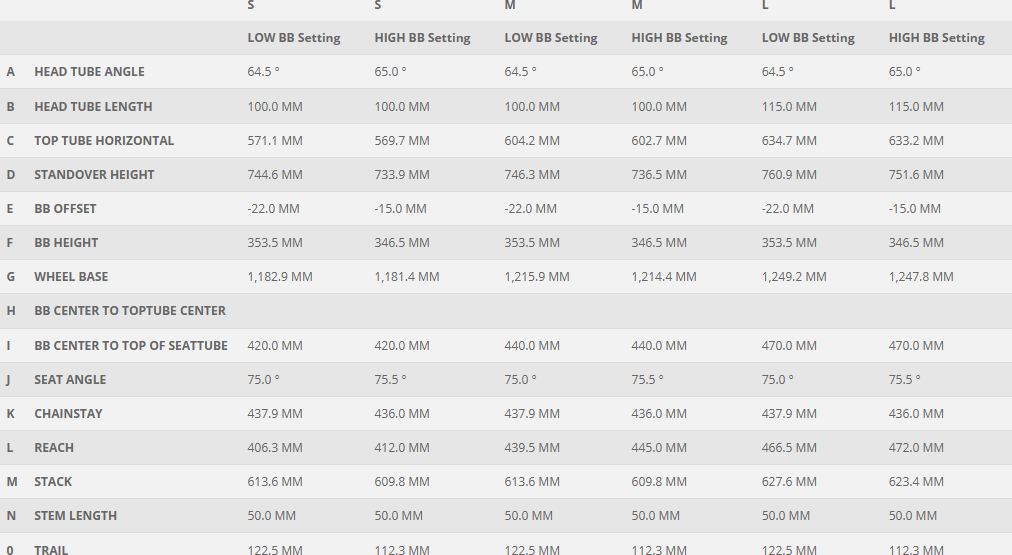Select the REACH row label

54,447
